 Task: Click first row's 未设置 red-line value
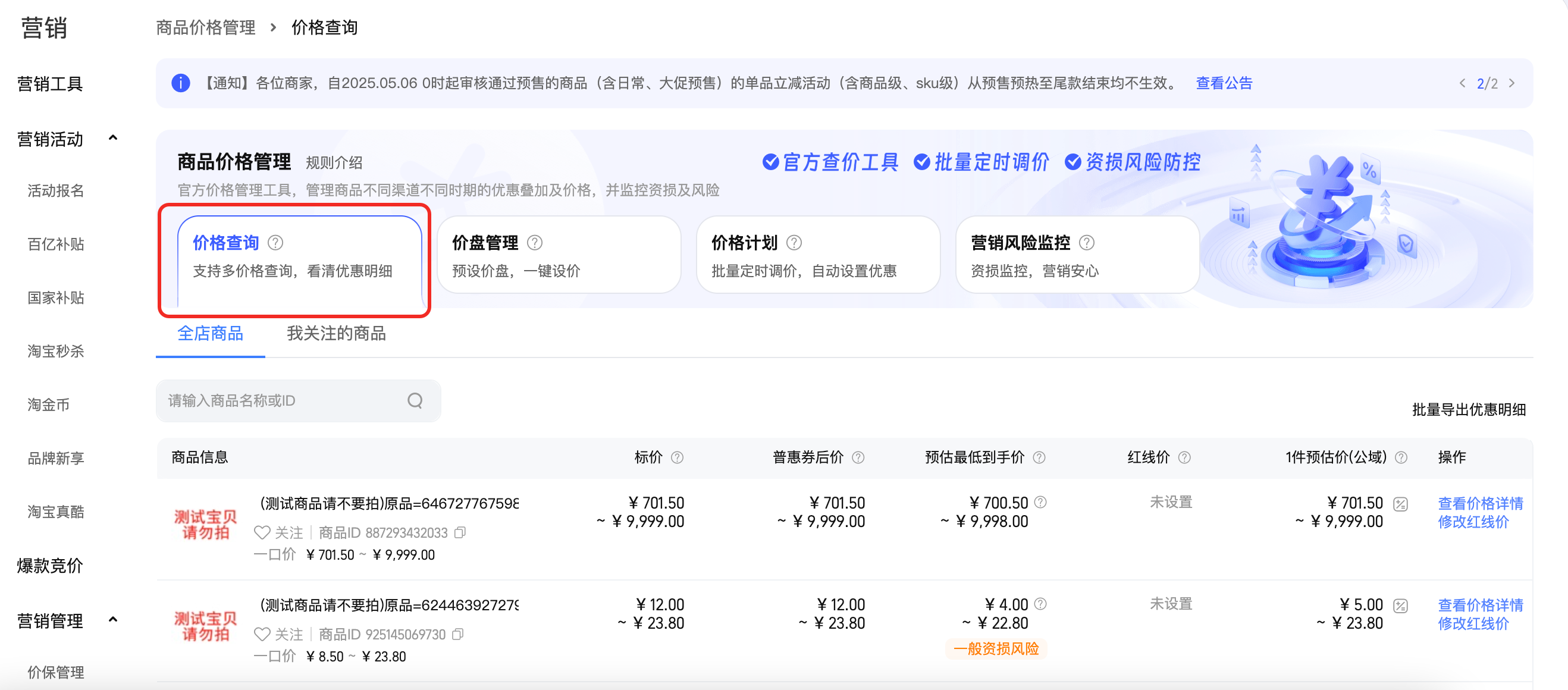[1171, 502]
